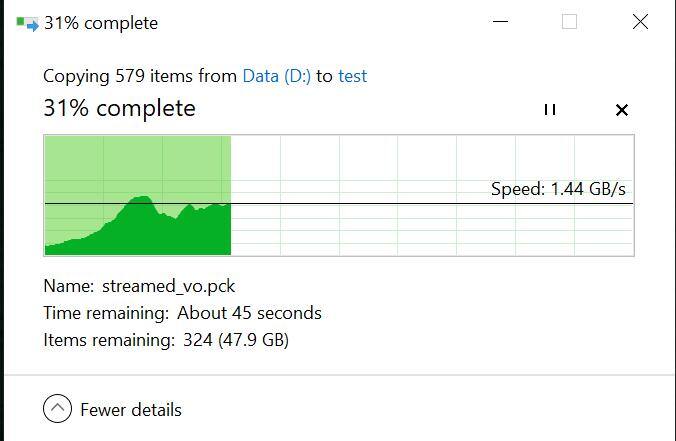The width and height of the screenshot is (676, 441).
Task: Click the dark green speed history peak
Action: (x=142, y=222)
